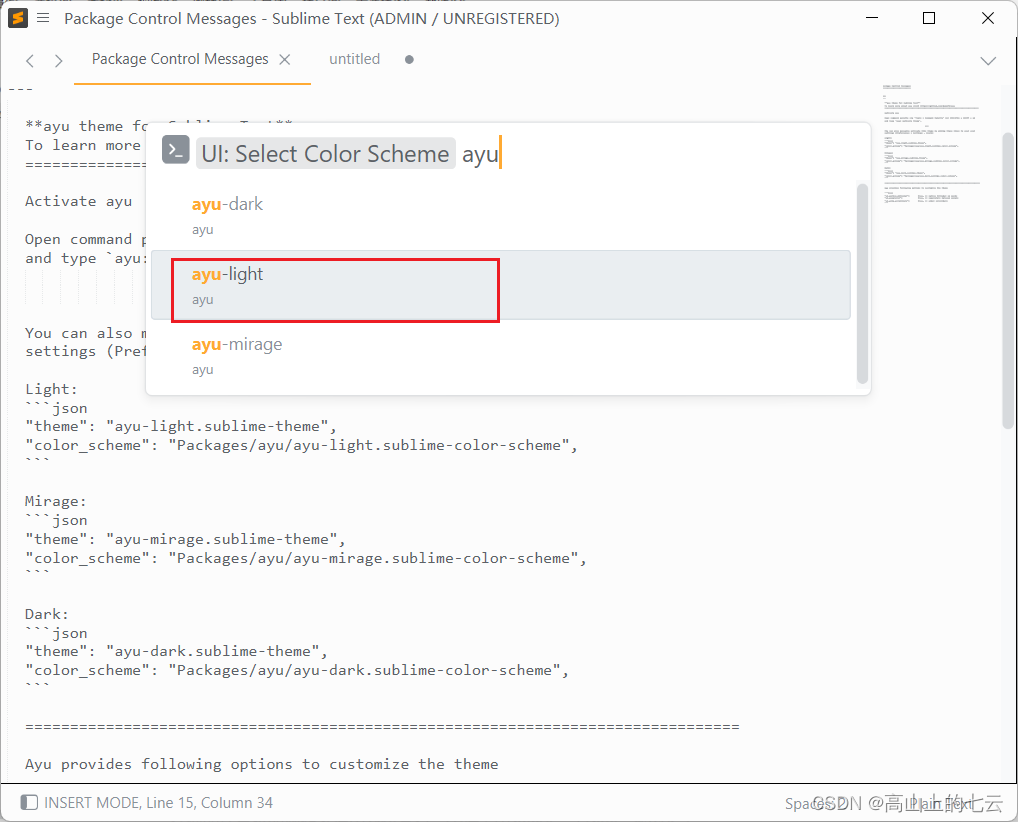This screenshot has width=1018, height=822.
Task: Click the Spaces indentation setting in status bar
Action: (813, 804)
